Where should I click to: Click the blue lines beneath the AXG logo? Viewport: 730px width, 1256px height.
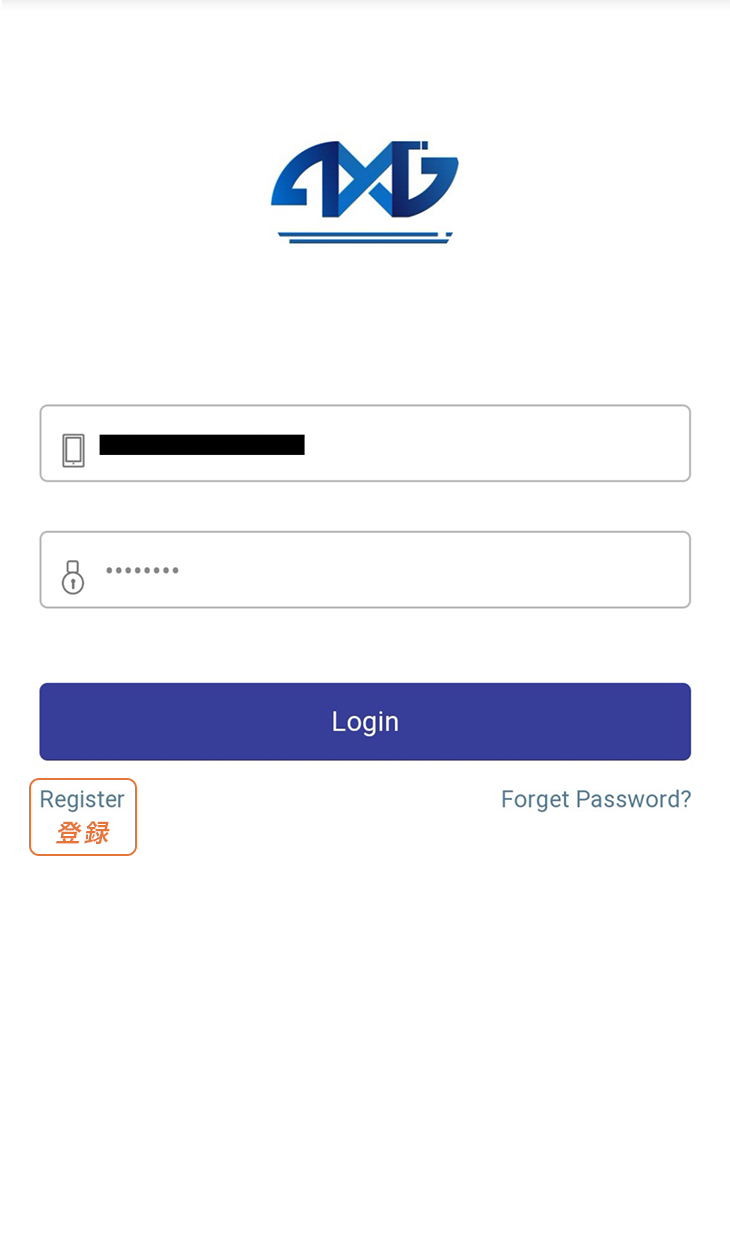[x=365, y=237]
